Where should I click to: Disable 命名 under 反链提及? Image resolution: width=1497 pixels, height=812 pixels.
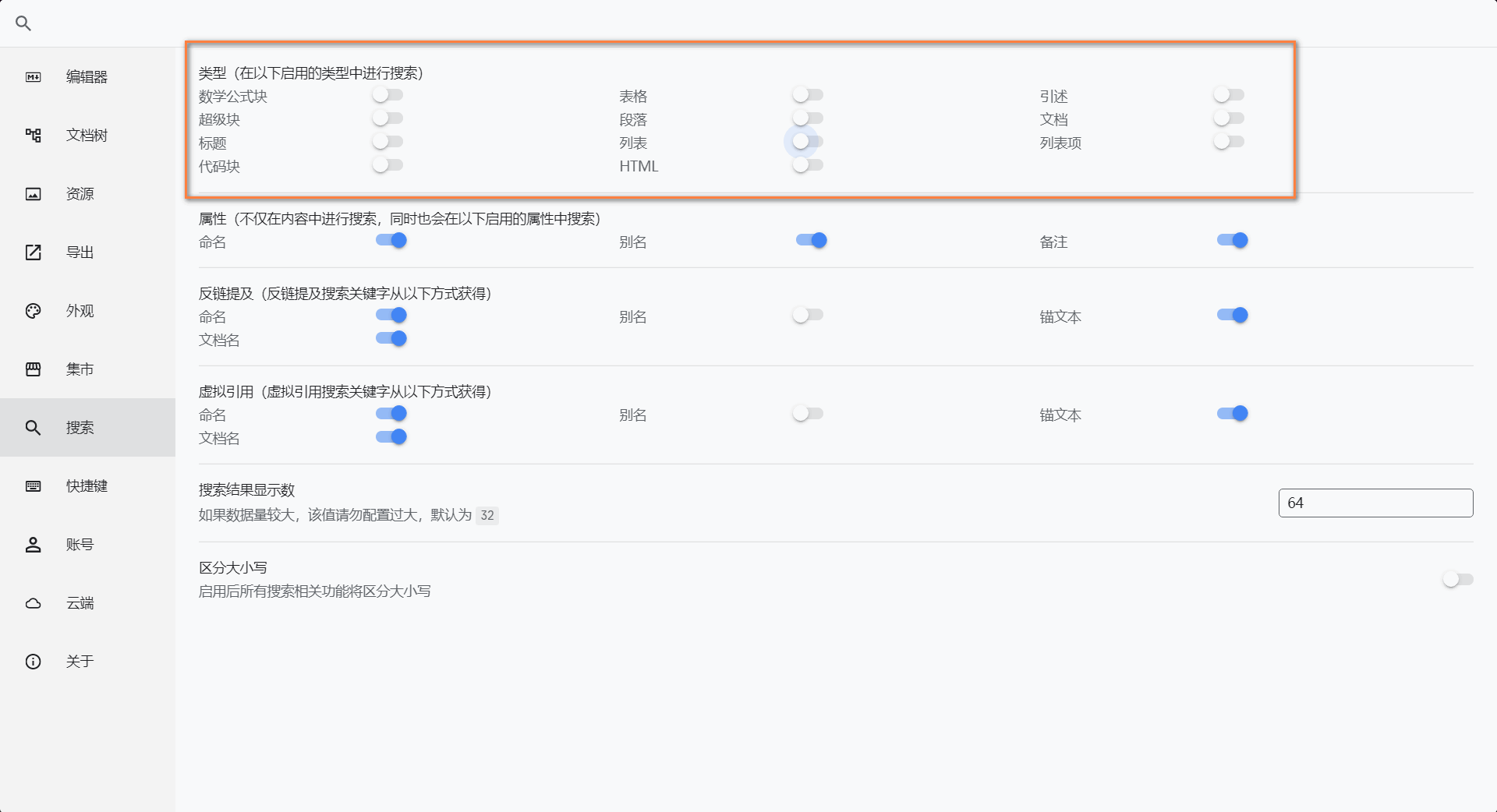[391, 315]
